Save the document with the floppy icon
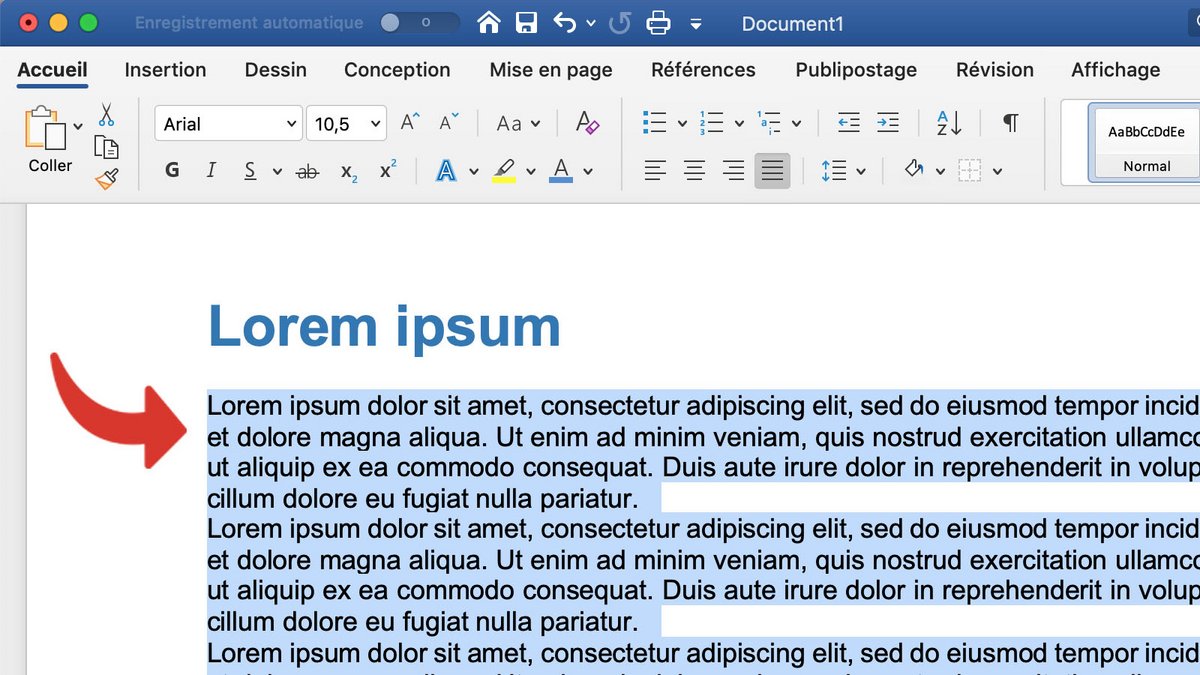This screenshot has height=675, width=1200. [x=527, y=22]
